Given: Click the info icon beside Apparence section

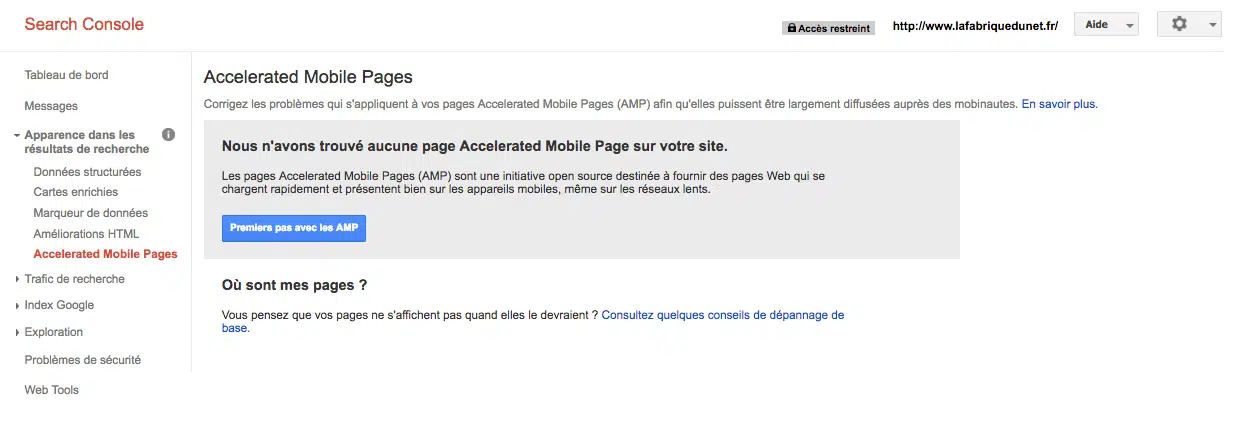Looking at the screenshot, I should coord(168,134).
